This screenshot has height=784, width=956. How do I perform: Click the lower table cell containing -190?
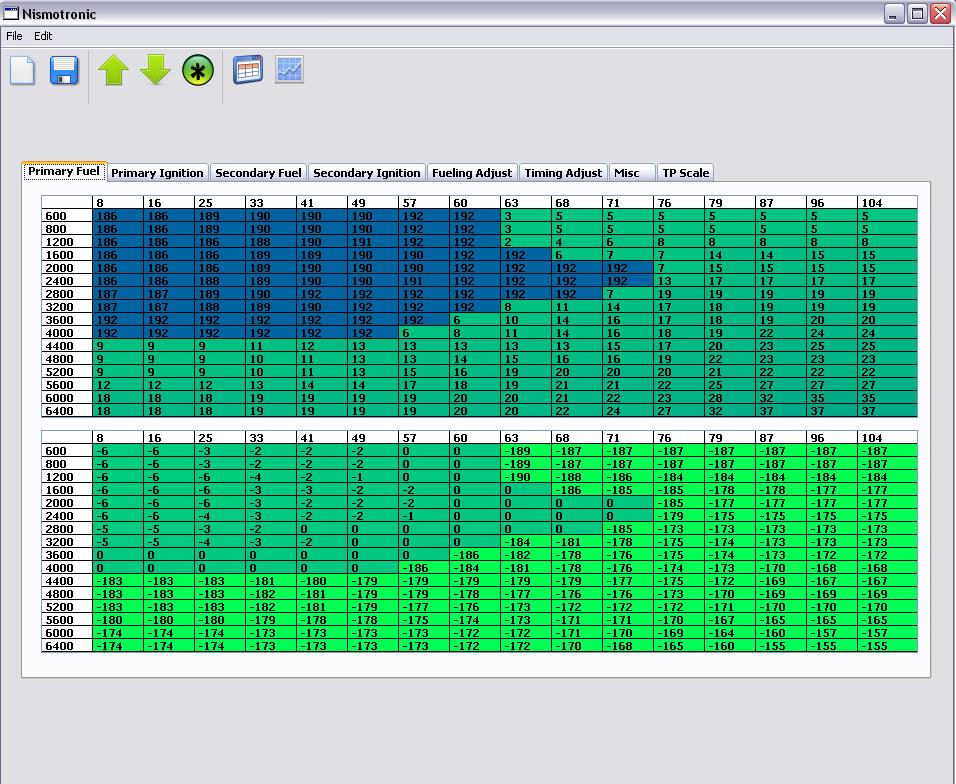pyautogui.click(x=526, y=477)
